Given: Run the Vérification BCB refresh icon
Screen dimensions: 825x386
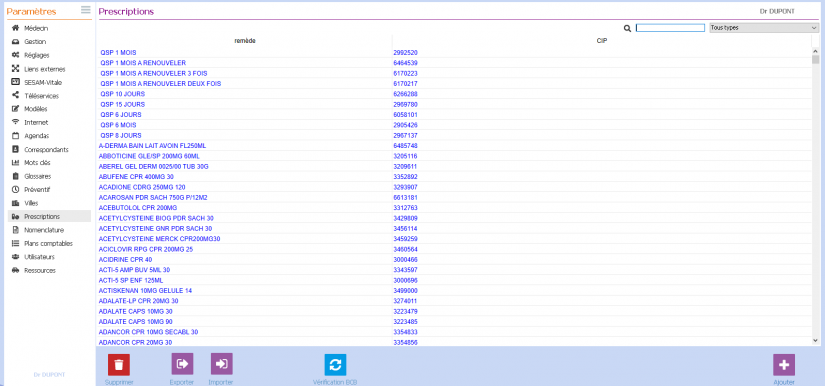Looking at the screenshot, I should 335,364.
